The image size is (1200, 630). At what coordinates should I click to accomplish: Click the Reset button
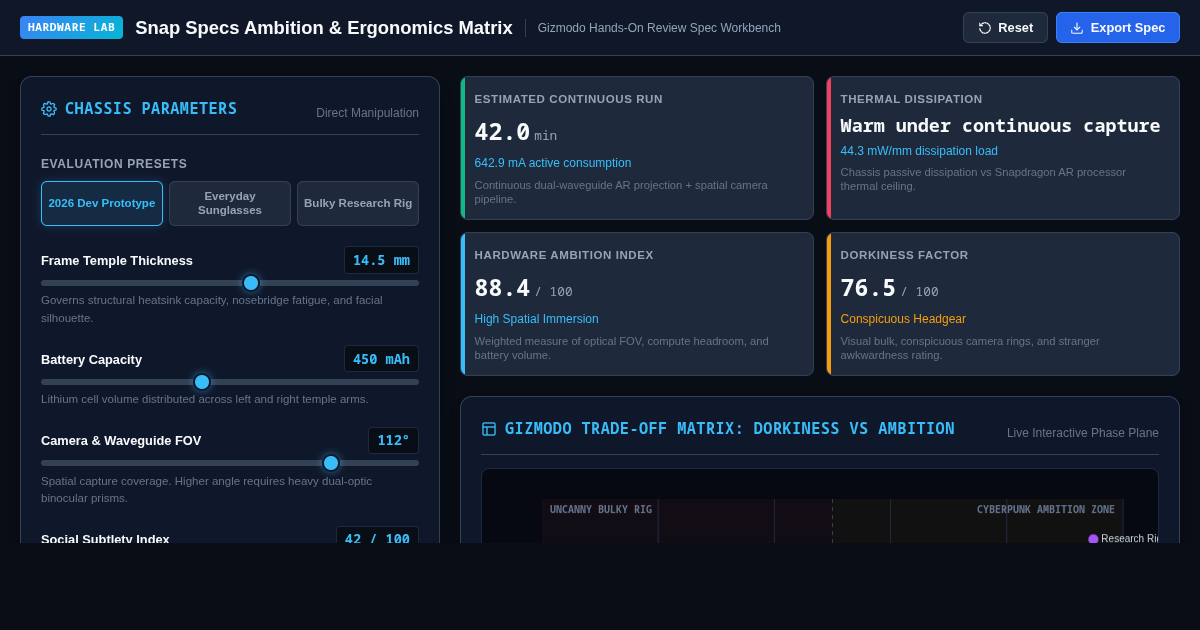[1005, 27]
